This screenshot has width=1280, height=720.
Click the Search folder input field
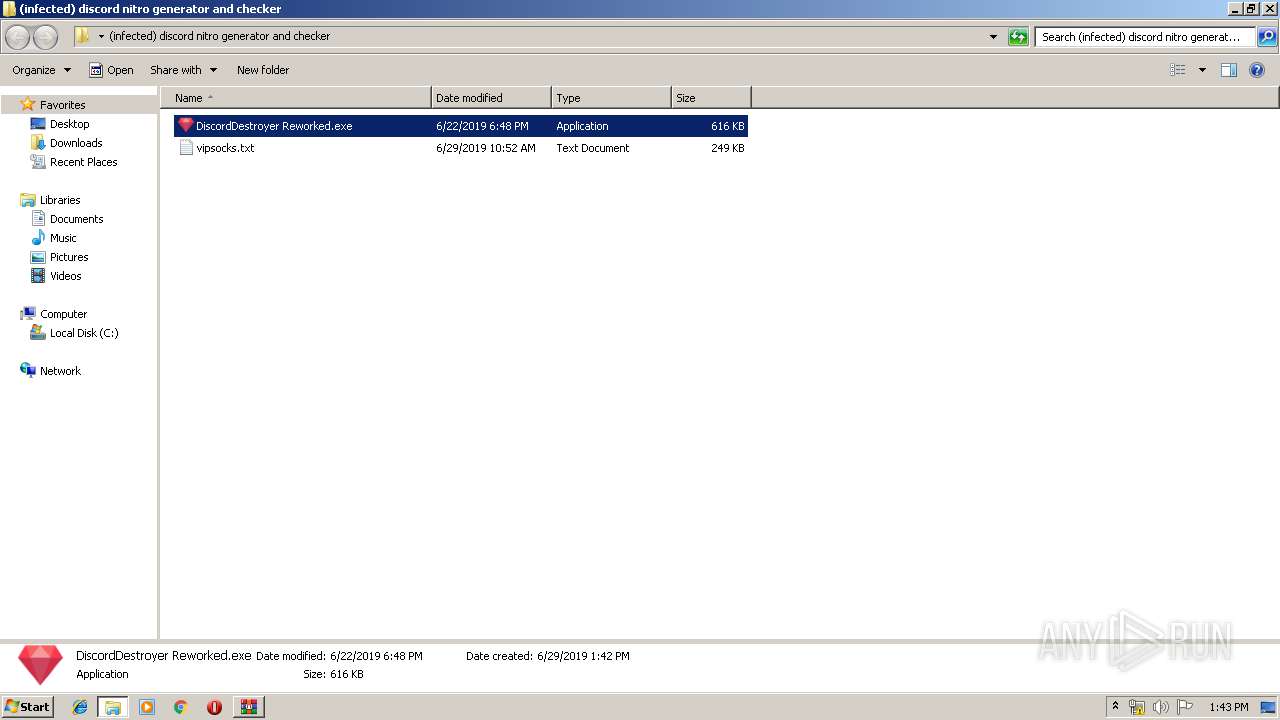(x=1145, y=37)
